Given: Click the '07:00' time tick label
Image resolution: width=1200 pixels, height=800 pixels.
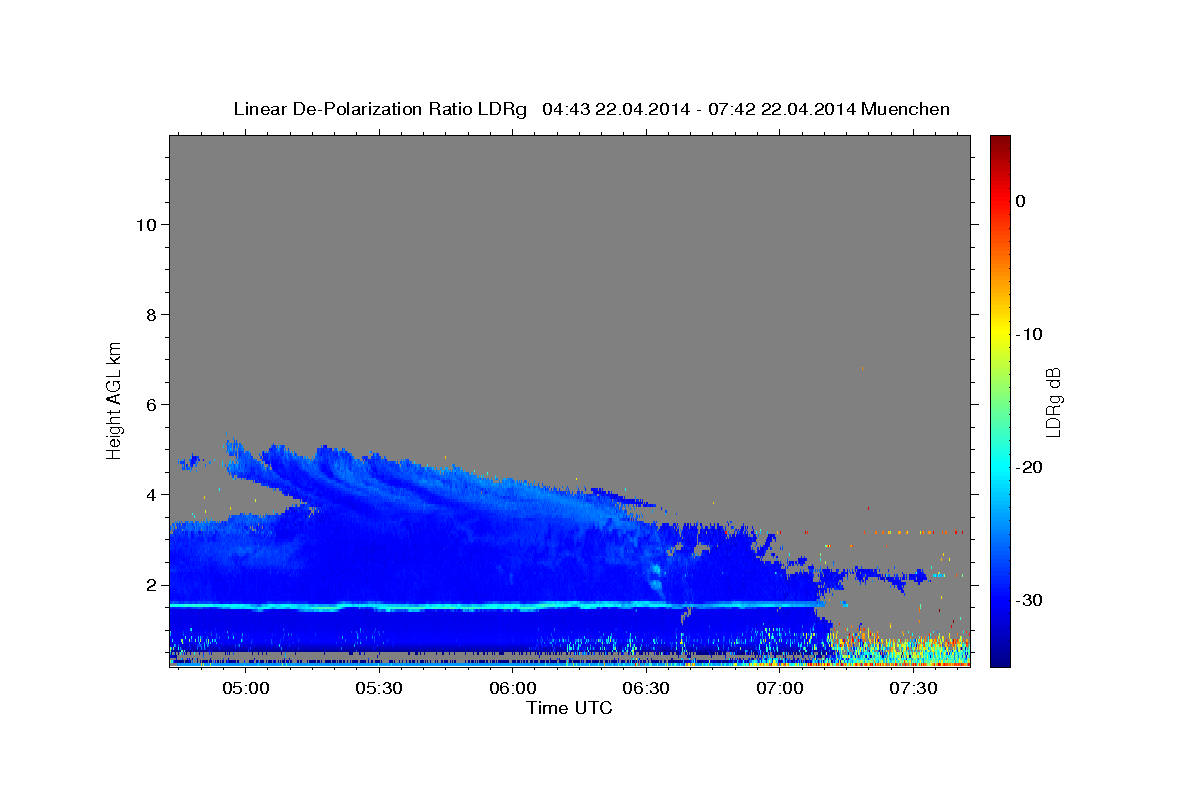Looking at the screenshot, I should (x=780, y=689).
